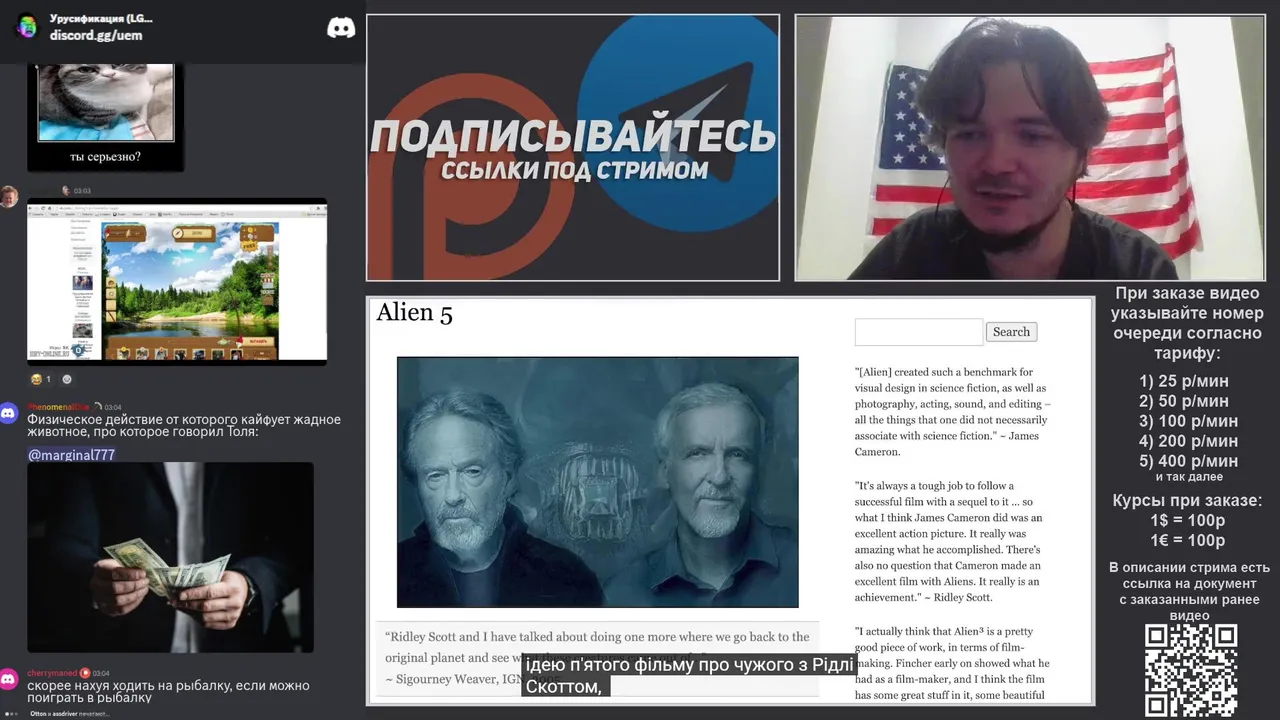Click the '1€ = 100р' exchange rate text

coord(1187,540)
